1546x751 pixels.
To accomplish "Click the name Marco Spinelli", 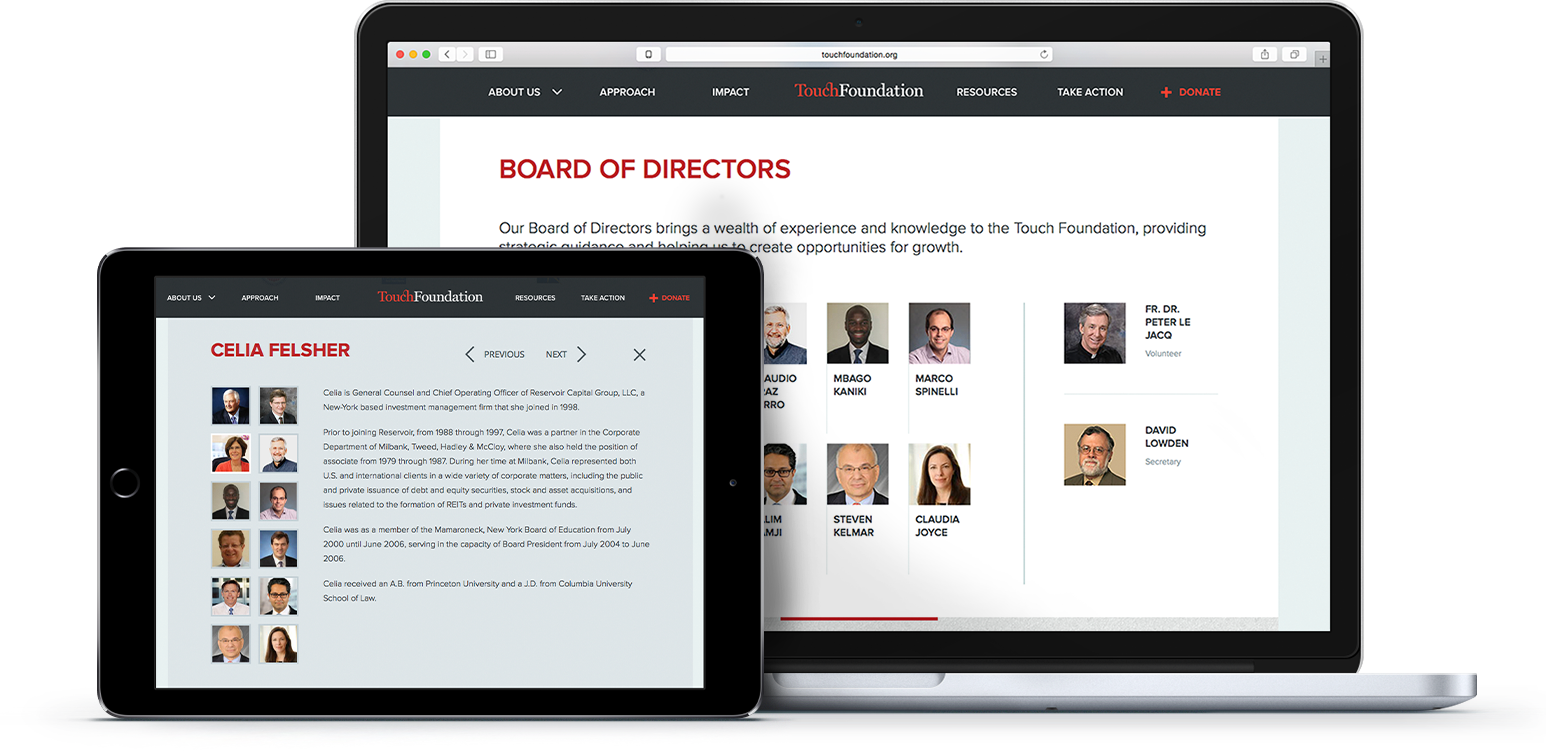I will click(x=936, y=385).
